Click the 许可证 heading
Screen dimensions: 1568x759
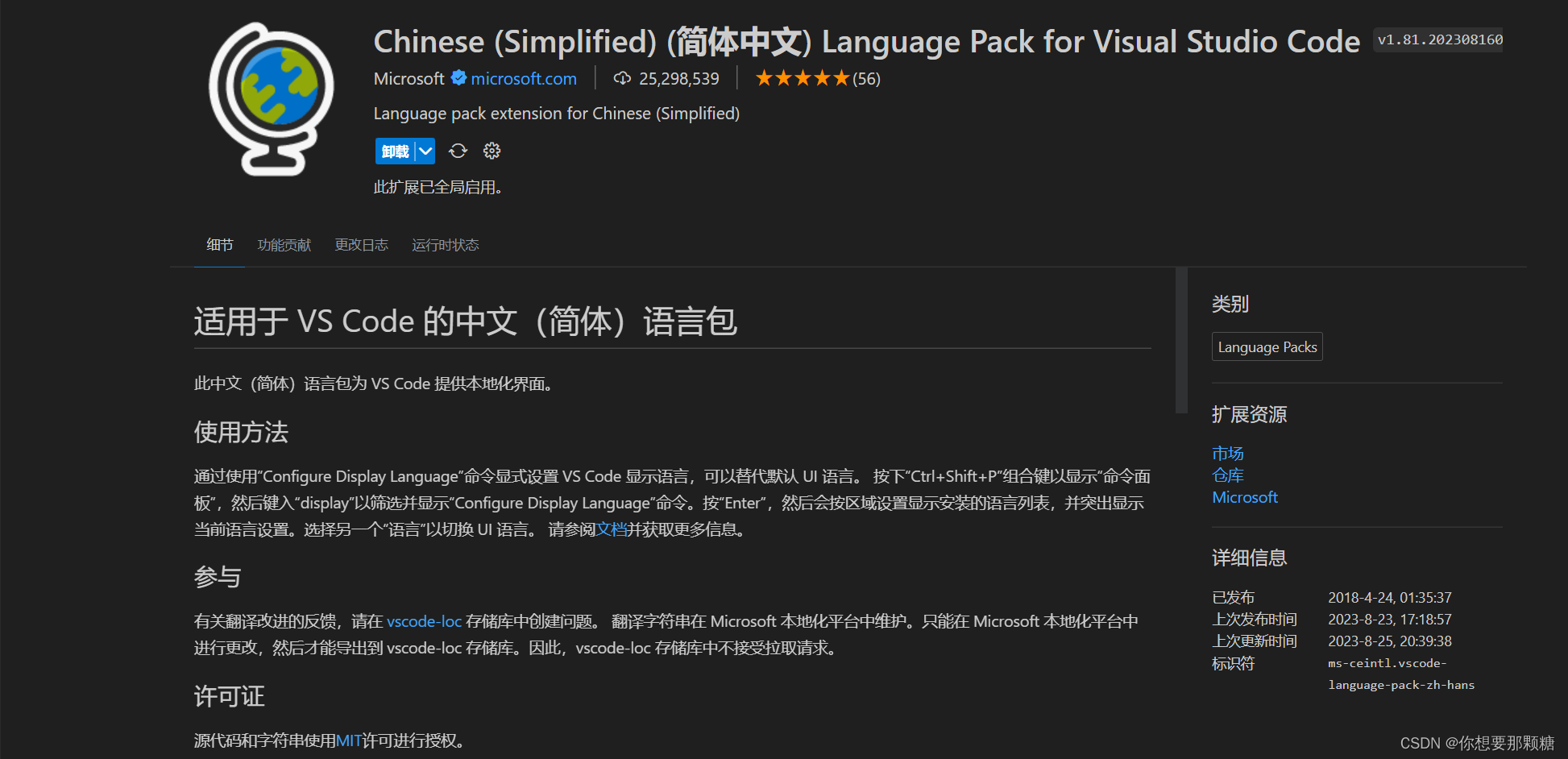click(x=230, y=696)
